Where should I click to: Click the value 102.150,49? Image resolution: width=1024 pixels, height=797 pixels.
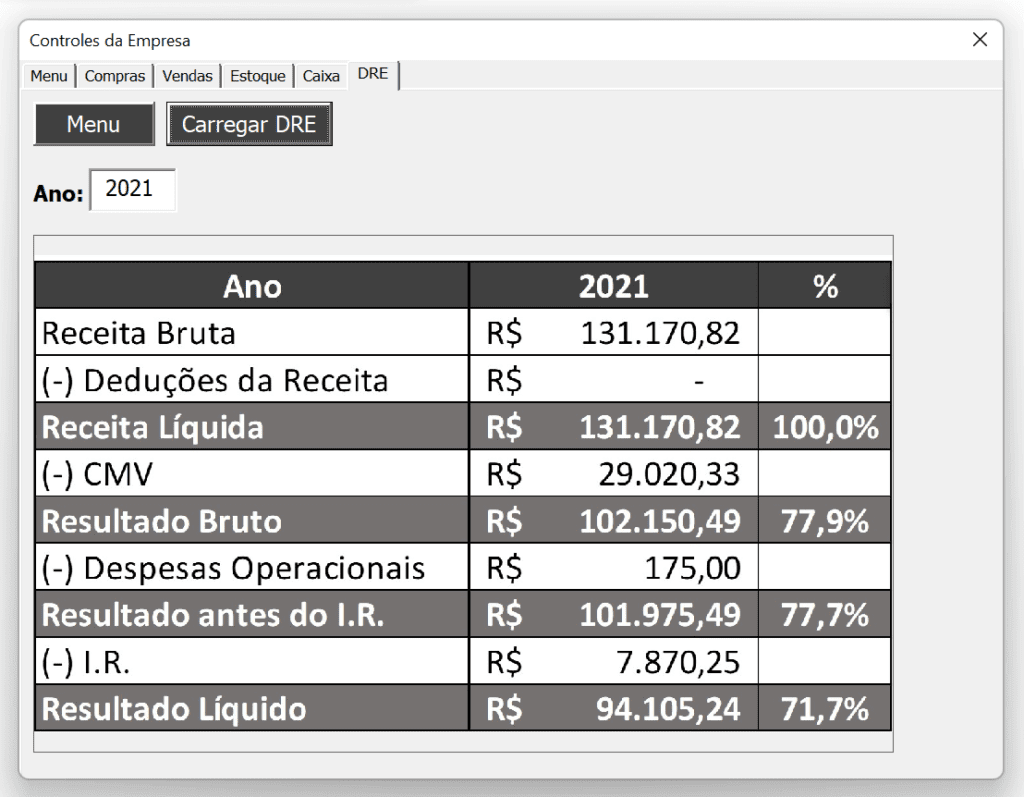(x=660, y=521)
